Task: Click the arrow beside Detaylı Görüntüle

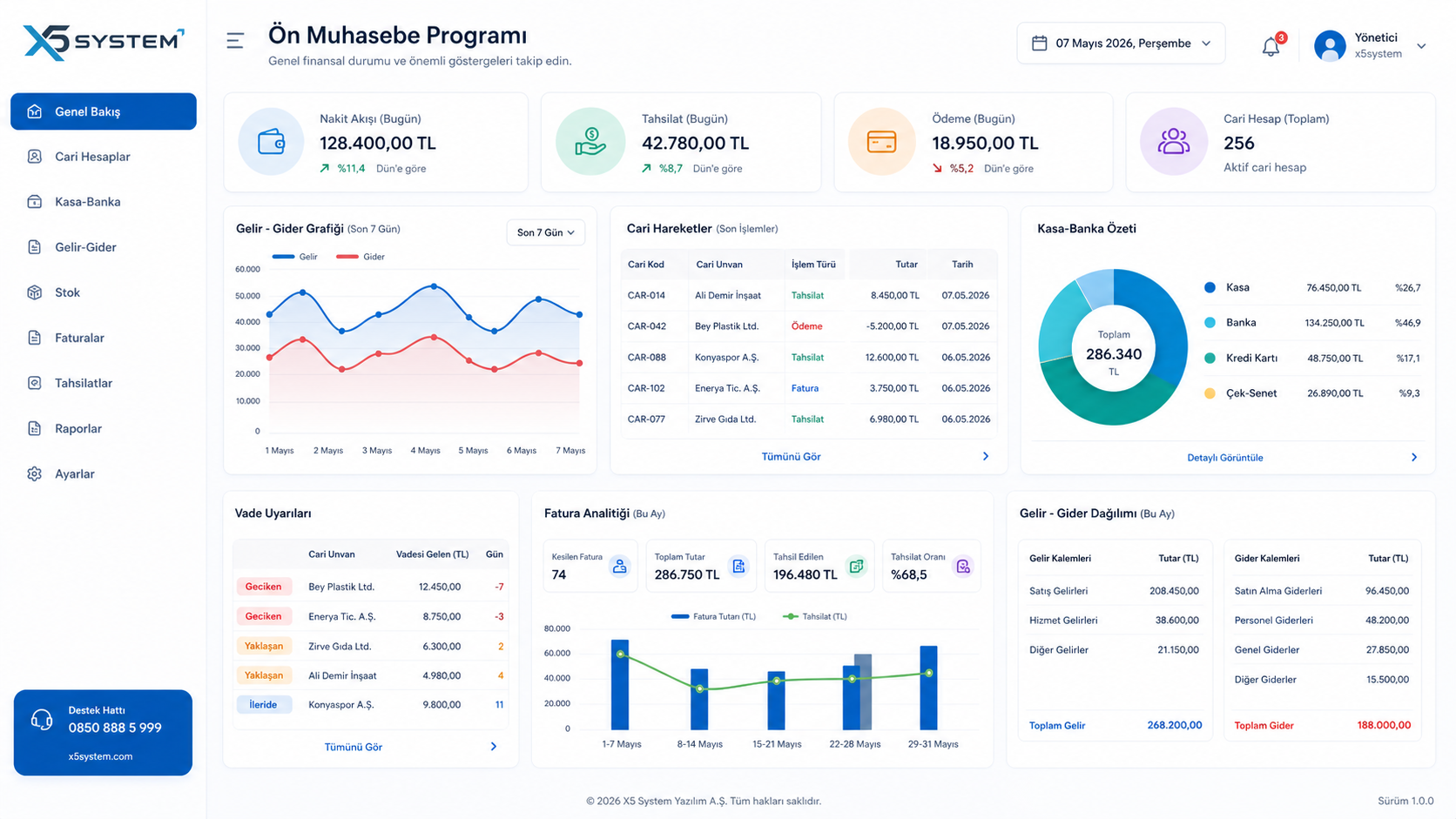Action: point(1414,457)
